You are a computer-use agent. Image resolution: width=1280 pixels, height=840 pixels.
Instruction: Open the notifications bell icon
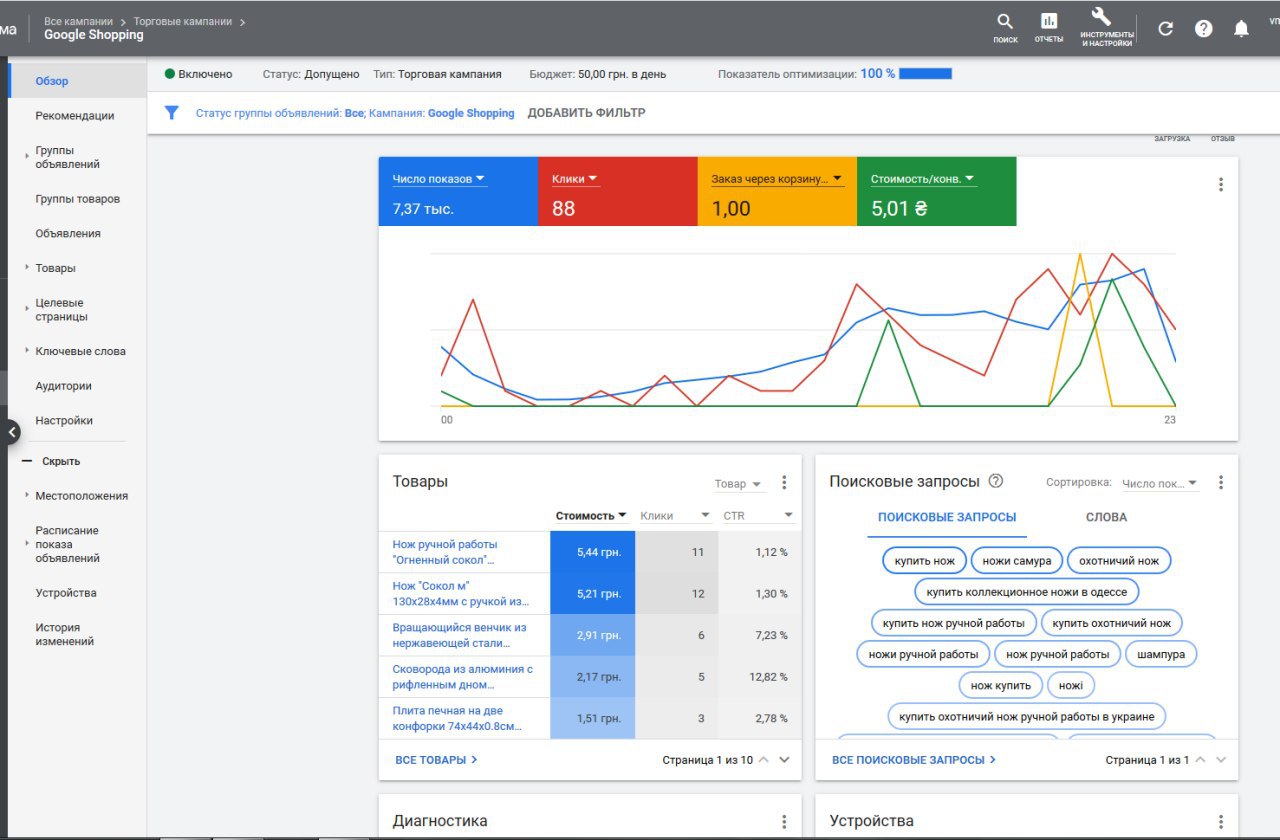[x=1241, y=29]
